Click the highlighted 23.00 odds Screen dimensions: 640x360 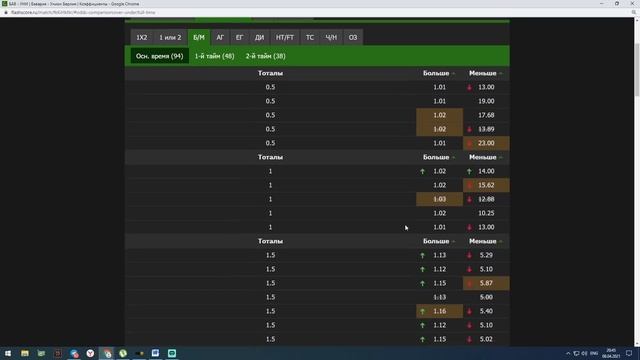pyautogui.click(x=486, y=143)
